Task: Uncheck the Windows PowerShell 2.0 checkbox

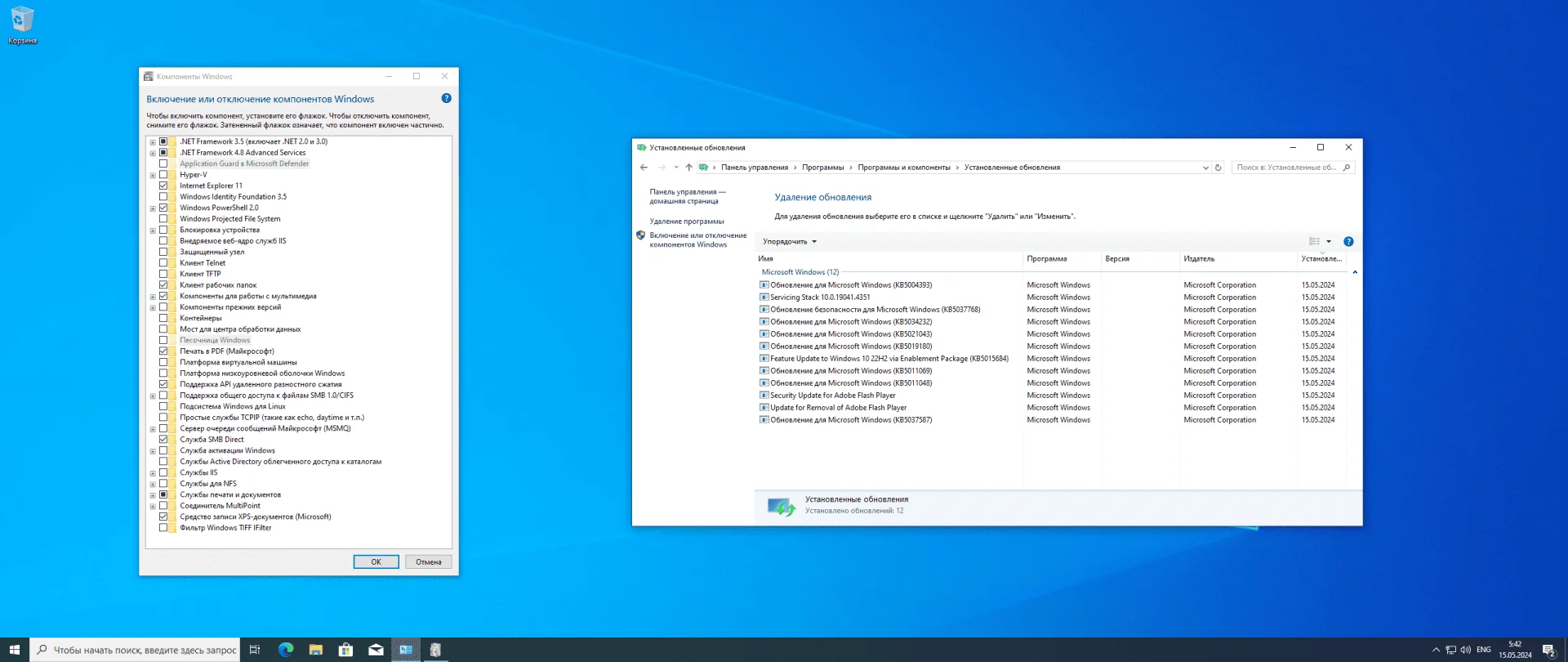Action: point(163,208)
